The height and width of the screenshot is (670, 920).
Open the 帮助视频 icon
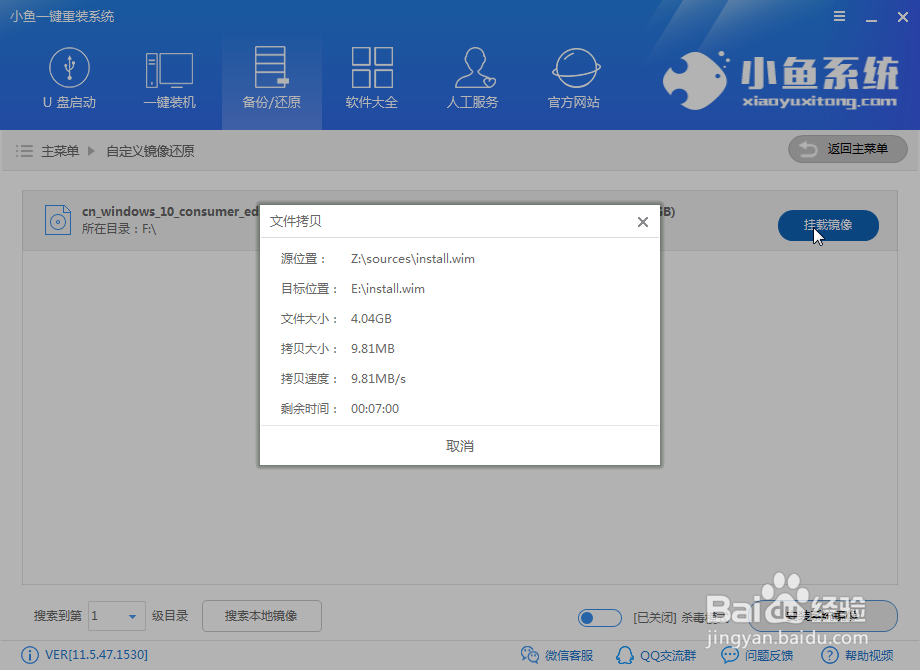pos(857,655)
